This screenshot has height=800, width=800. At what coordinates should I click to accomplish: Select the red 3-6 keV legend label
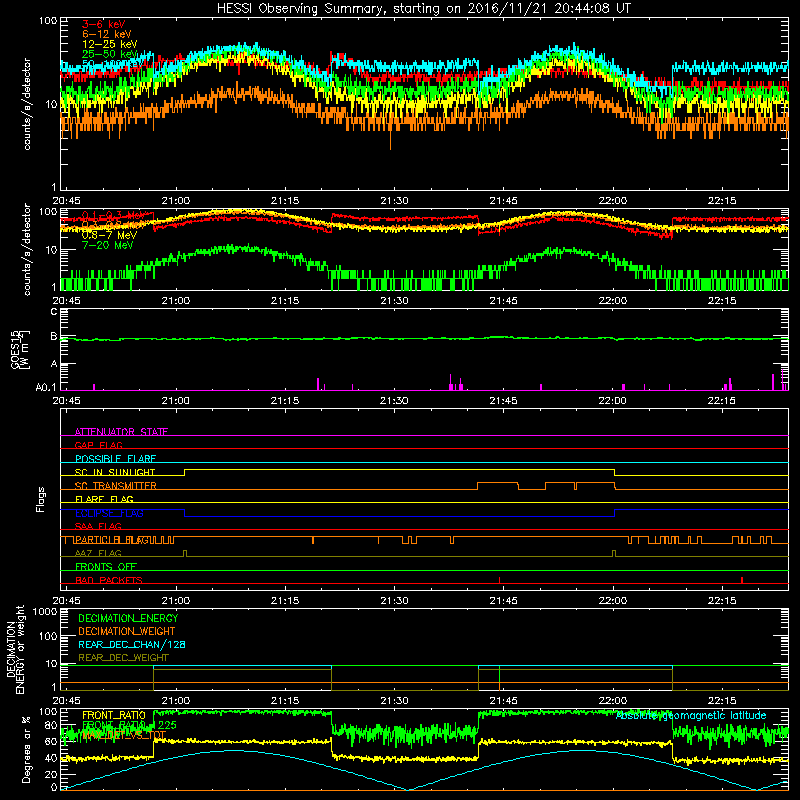coord(103,24)
